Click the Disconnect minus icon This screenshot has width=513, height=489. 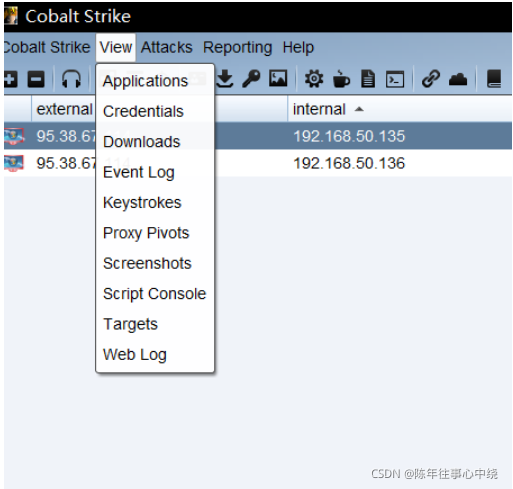click(36, 79)
